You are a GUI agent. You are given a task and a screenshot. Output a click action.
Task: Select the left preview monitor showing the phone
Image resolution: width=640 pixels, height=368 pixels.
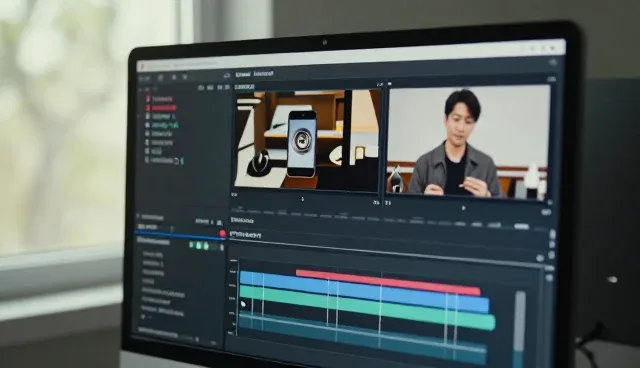click(x=308, y=140)
